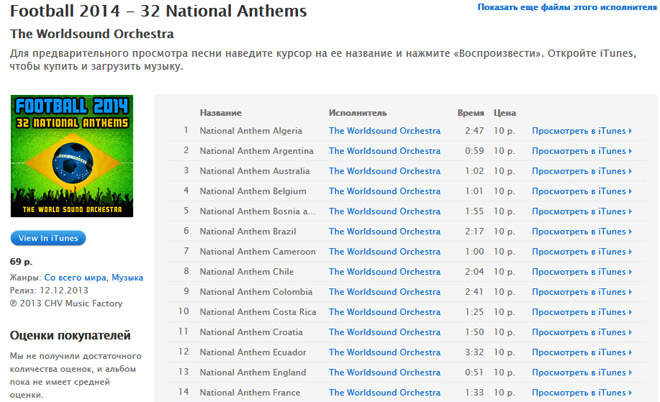
Task: Open the Worldsound Orchestra artist link on the Colombia row
Action: click(x=385, y=292)
